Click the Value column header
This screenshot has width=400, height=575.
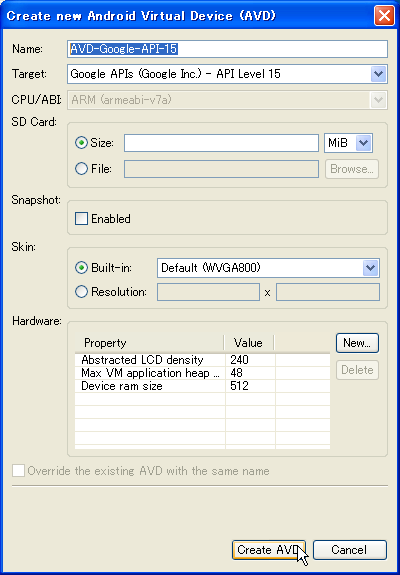coord(249,343)
